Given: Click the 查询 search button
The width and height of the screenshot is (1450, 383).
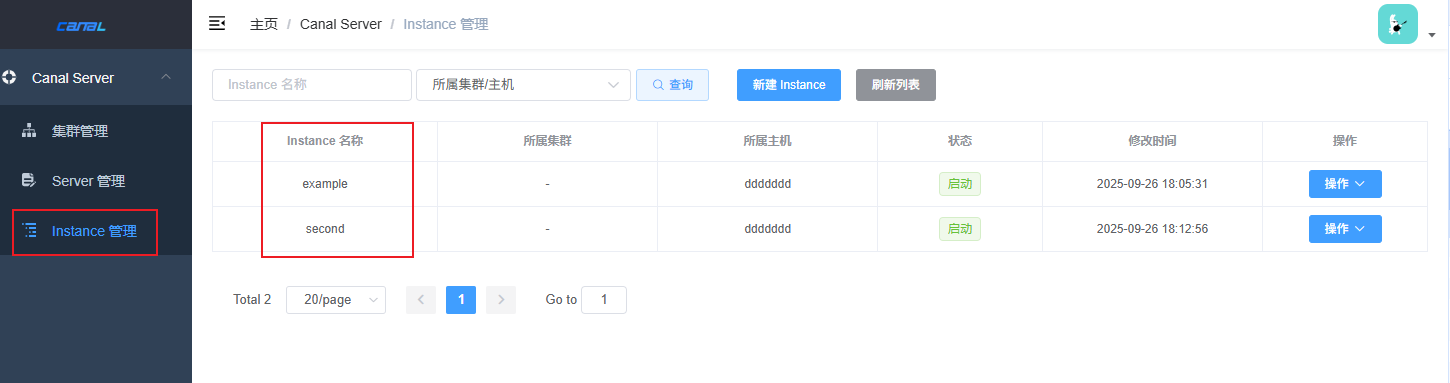Looking at the screenshot, I should coord(672,85).
